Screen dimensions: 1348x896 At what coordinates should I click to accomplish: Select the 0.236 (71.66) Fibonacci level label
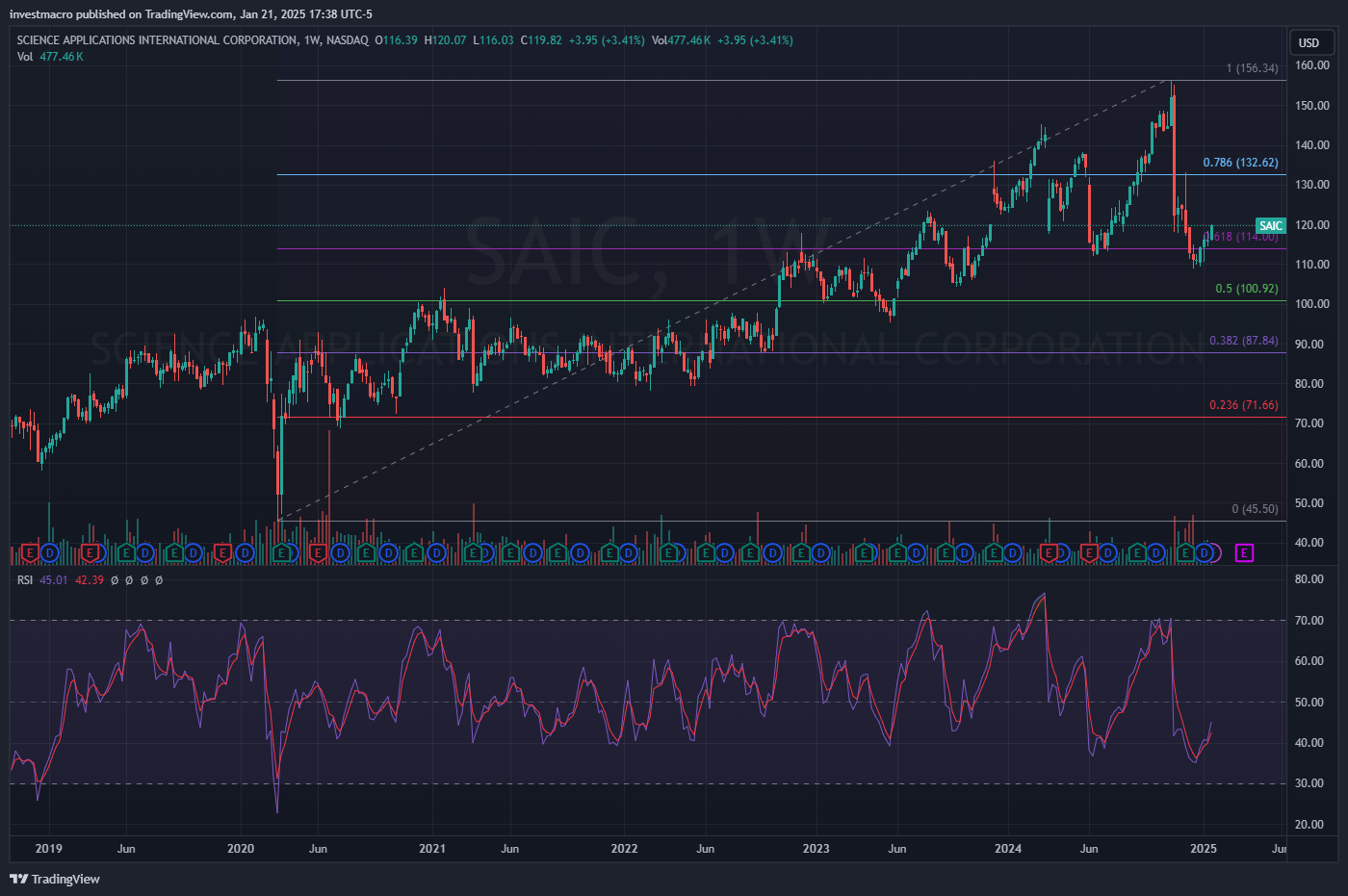tap(1243, 405)
